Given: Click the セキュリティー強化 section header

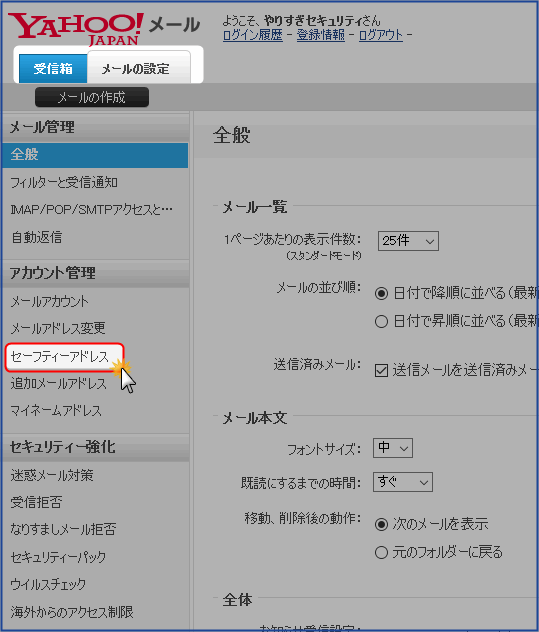Looking at the screenshot, I should pyautogui.click(x=95, y=447).
